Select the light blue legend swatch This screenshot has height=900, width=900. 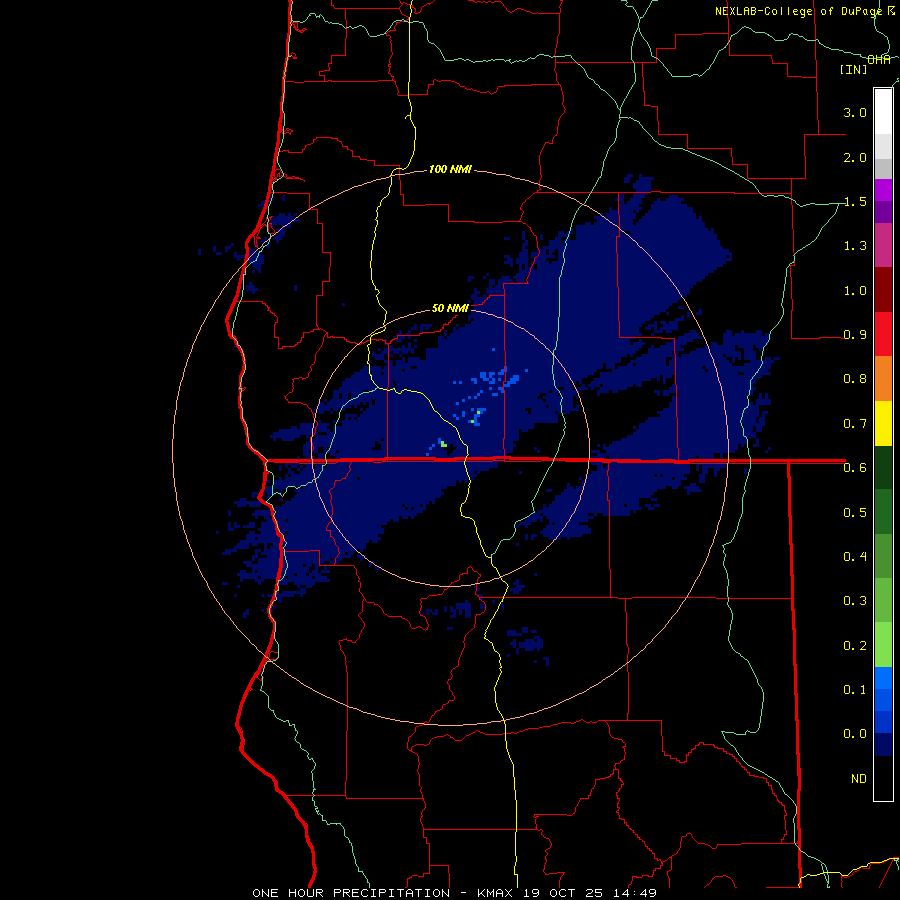883,678
